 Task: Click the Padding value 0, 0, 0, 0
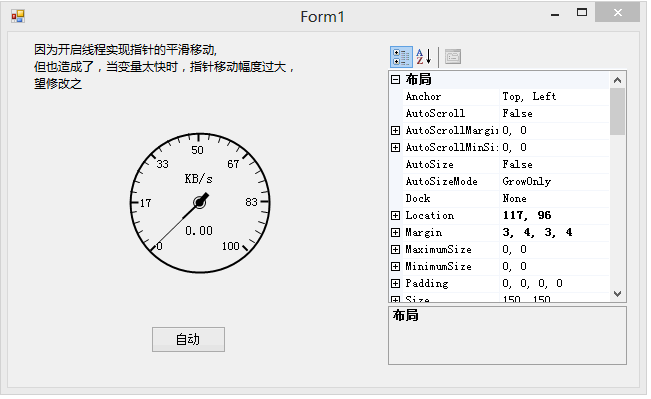pos(532,284)
